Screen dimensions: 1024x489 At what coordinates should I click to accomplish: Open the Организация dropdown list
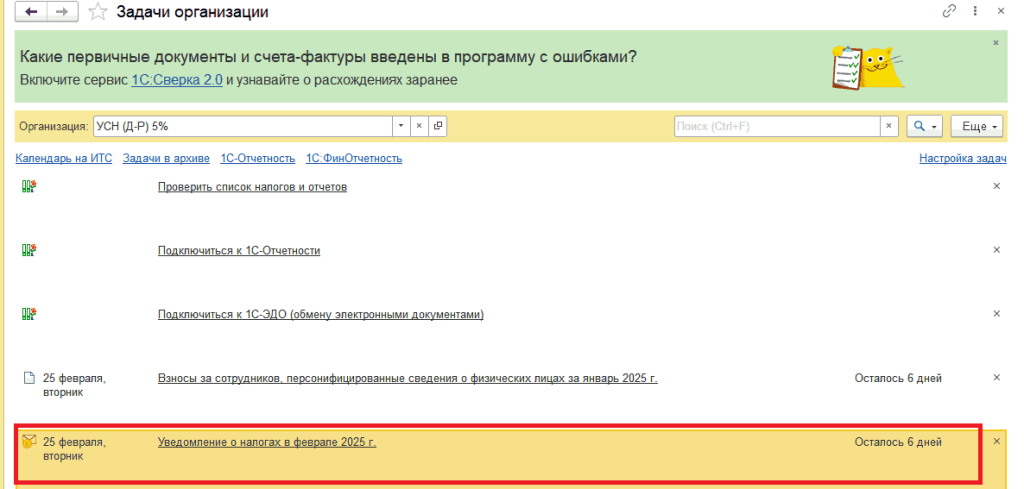(401, 126)
